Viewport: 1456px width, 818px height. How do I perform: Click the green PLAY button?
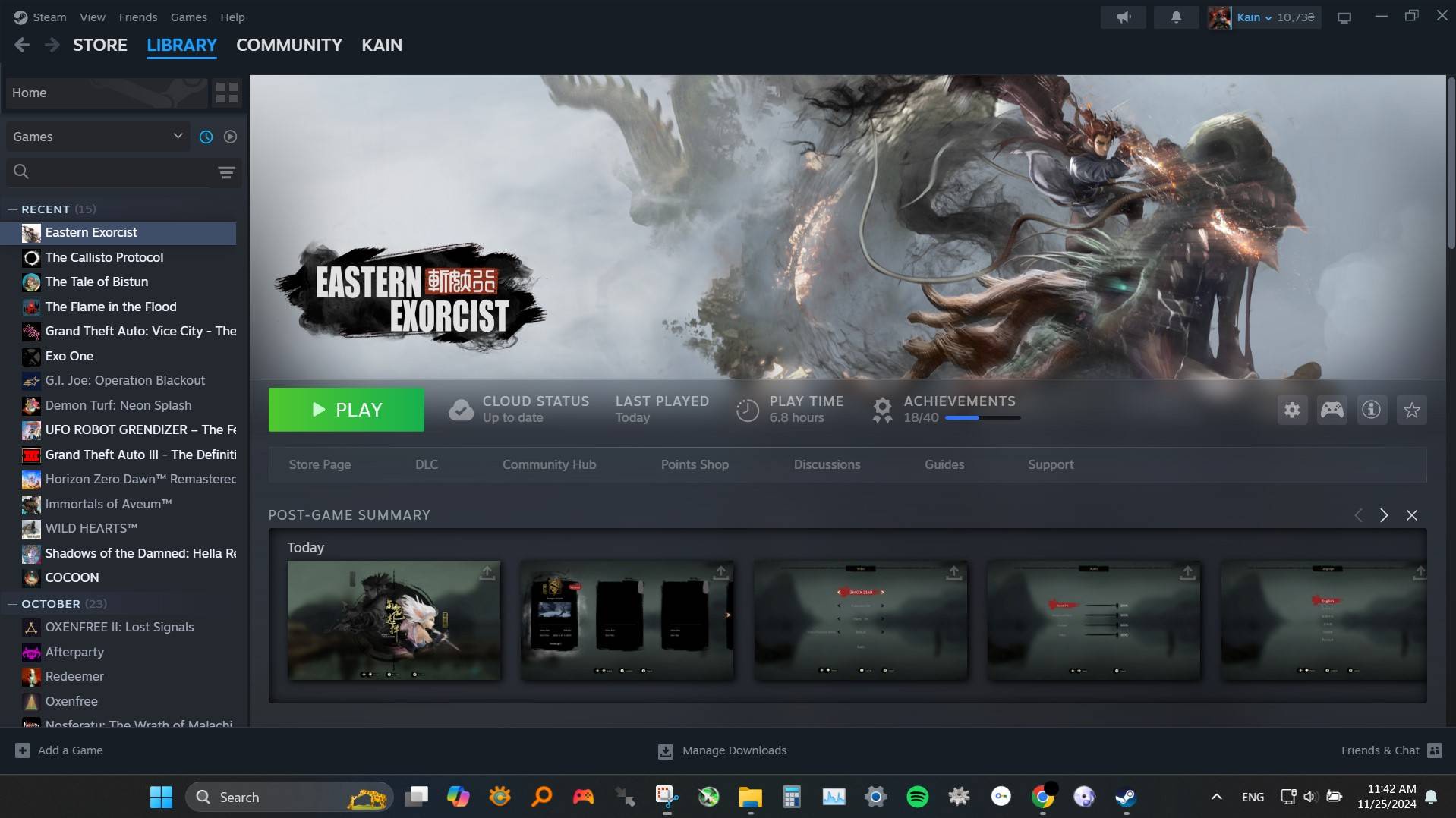(x=346, y=410)
